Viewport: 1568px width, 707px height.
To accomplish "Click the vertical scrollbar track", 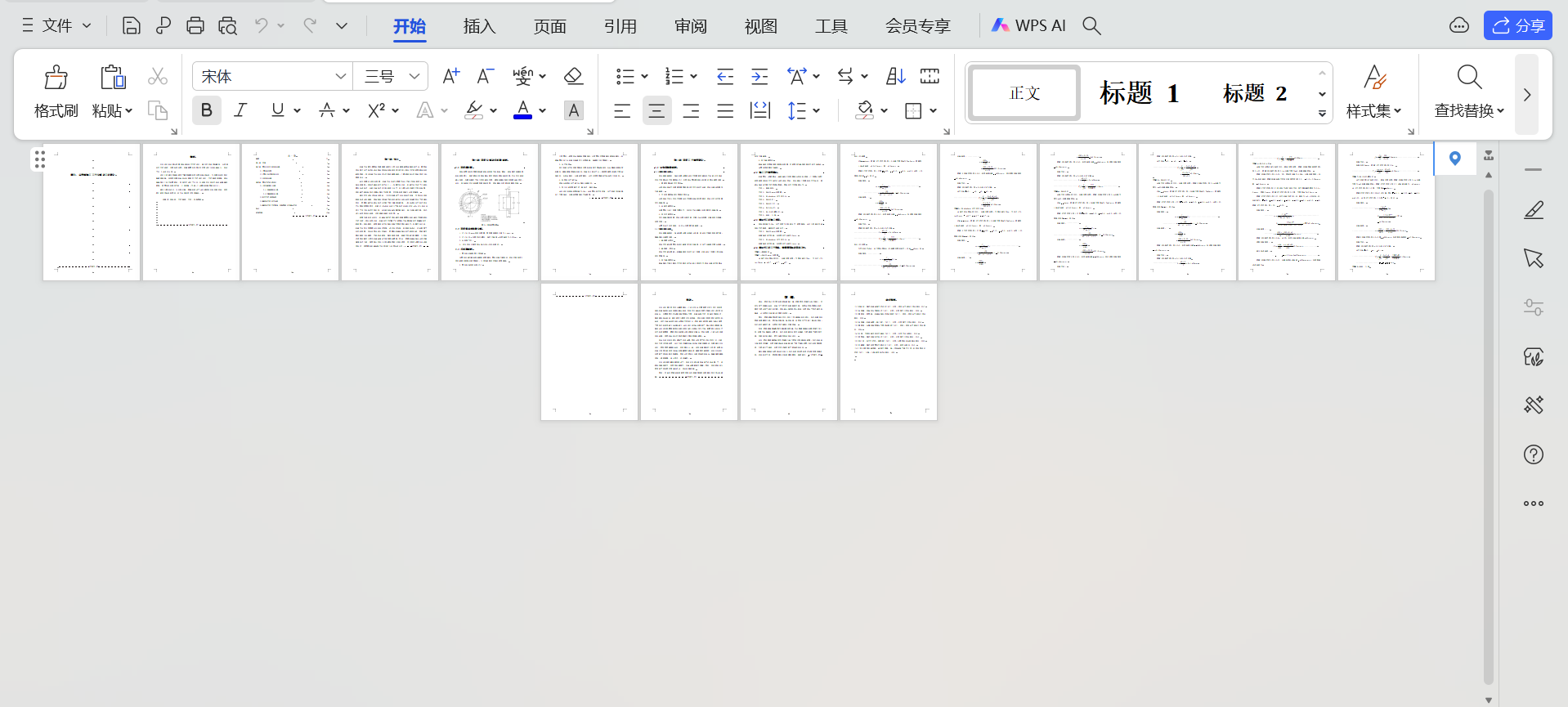I will (x=1489, y=436).
